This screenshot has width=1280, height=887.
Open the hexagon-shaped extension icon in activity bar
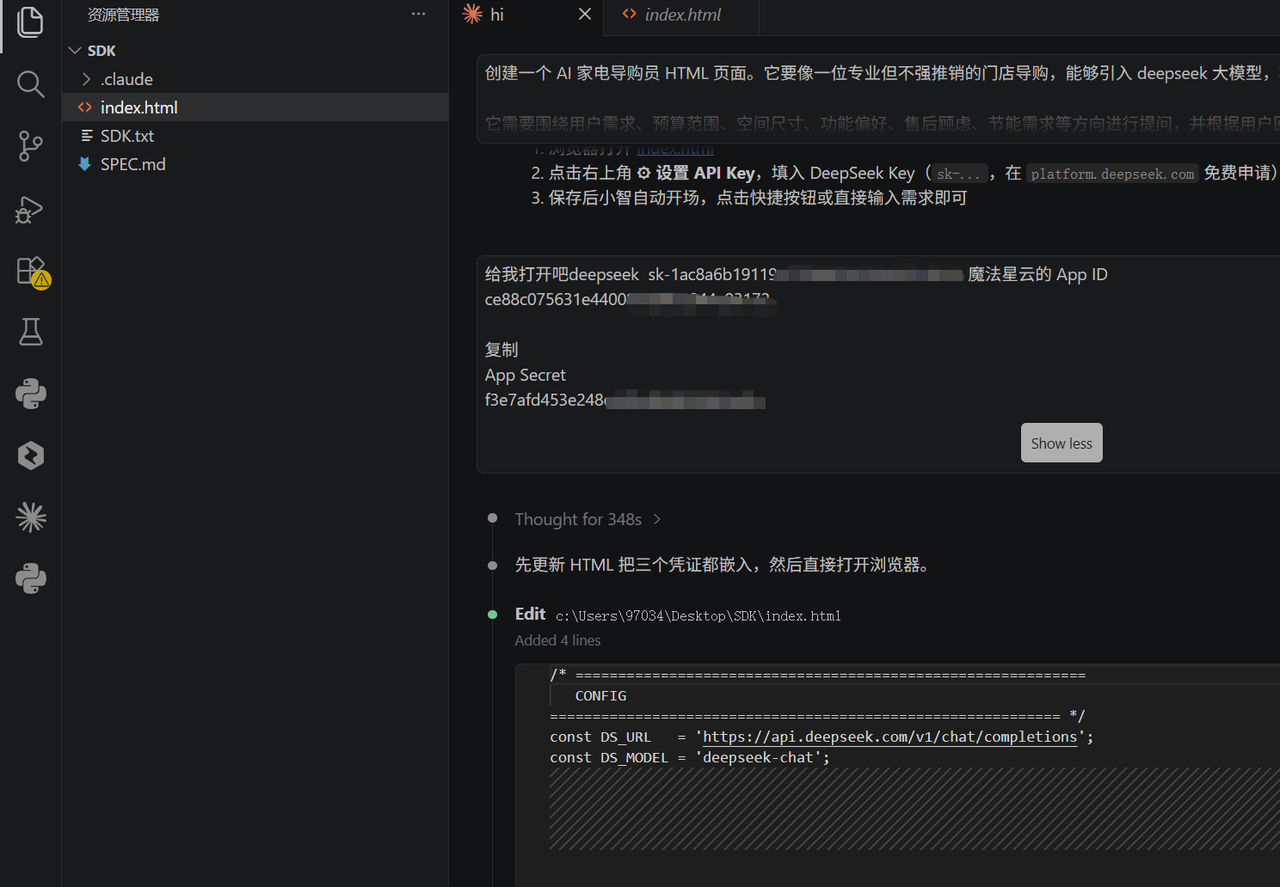point(30,456)
